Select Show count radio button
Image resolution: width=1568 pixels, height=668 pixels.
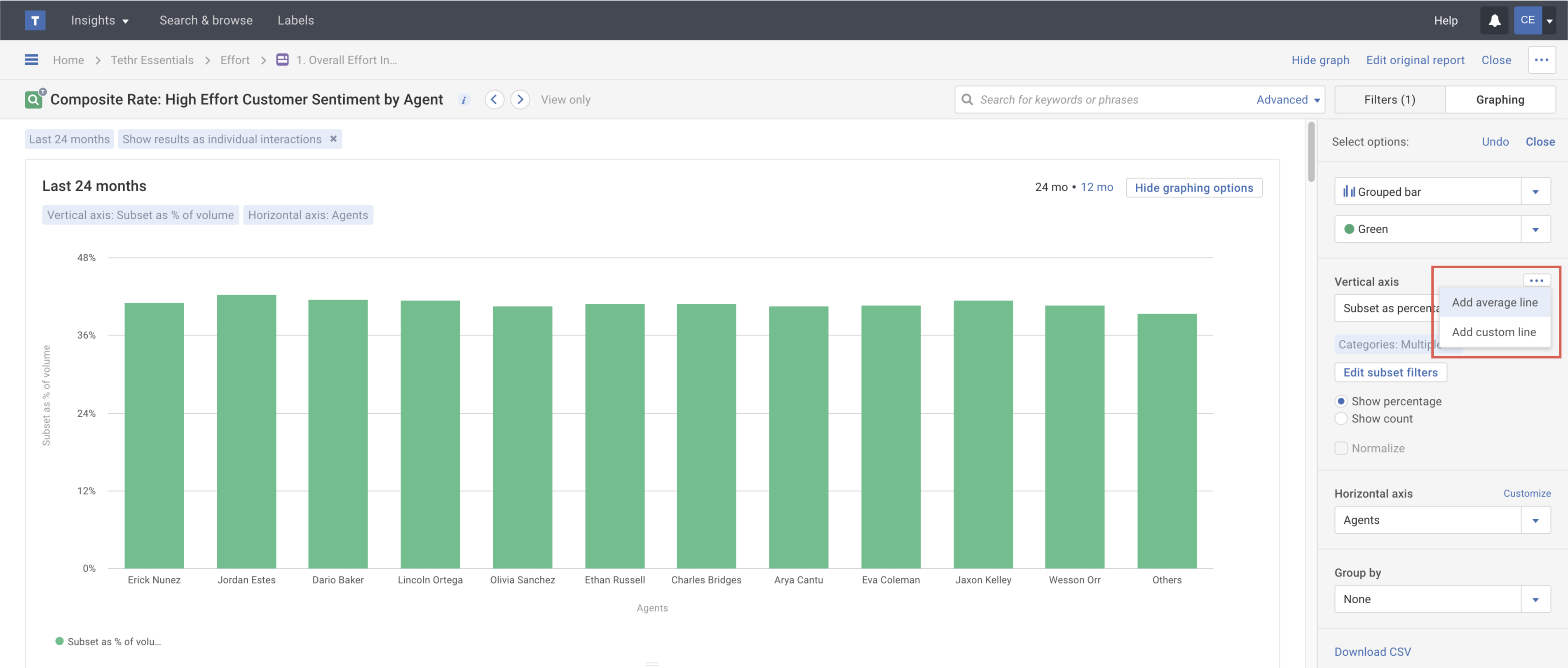click(1341, 418)
